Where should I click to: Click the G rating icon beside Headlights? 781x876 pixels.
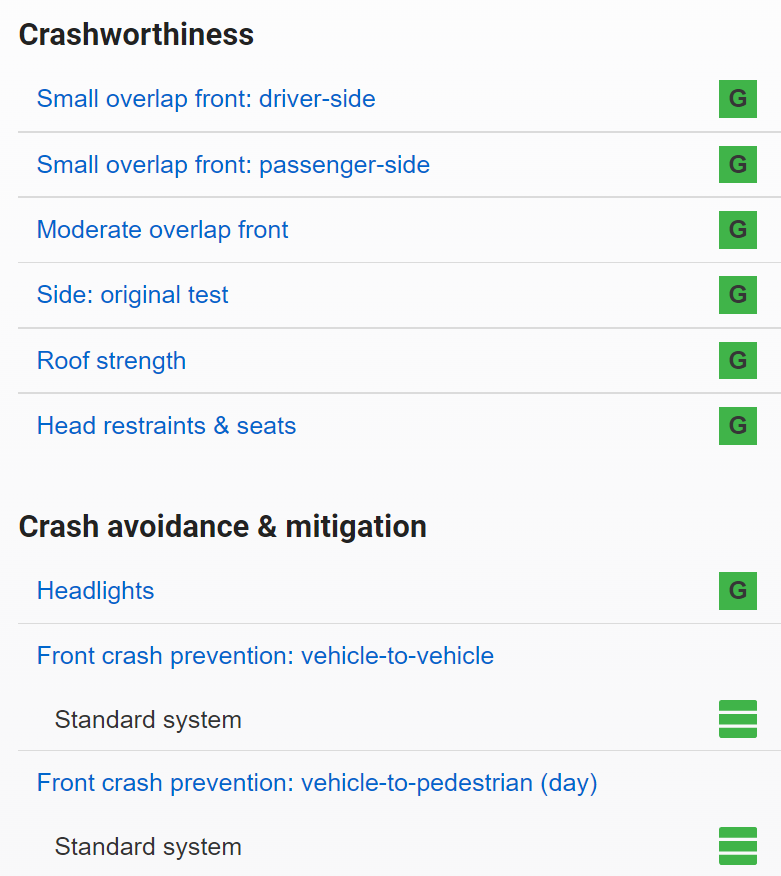pos(738,591)
